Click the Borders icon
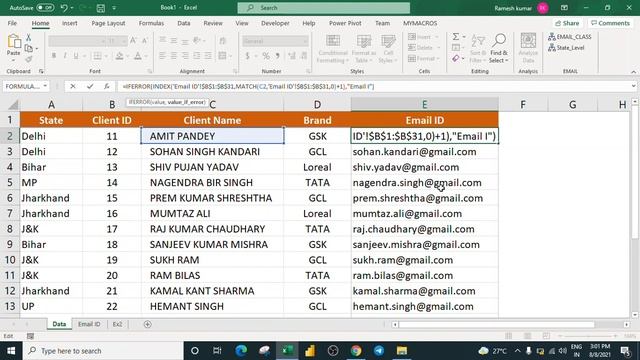The width and height of the screenshot is (640, 360). pyautogui.click(x=97, y=56)
